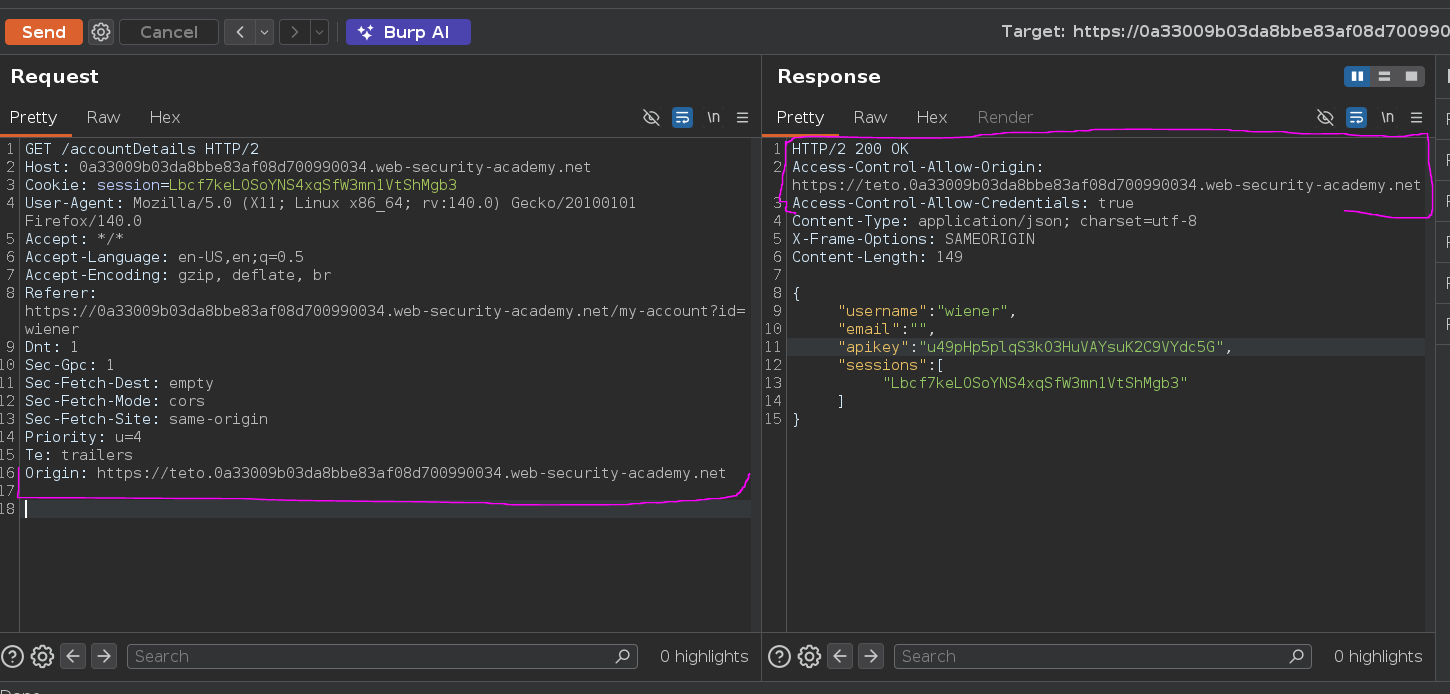Select the side-by-side layout icon
This screenshot has height=694, width=1450.
pyautogui.click(x=1357, y=76)
